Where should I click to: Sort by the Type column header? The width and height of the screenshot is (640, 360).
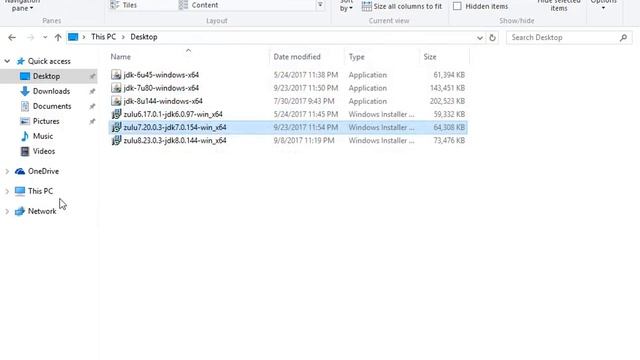click(356, 57)
